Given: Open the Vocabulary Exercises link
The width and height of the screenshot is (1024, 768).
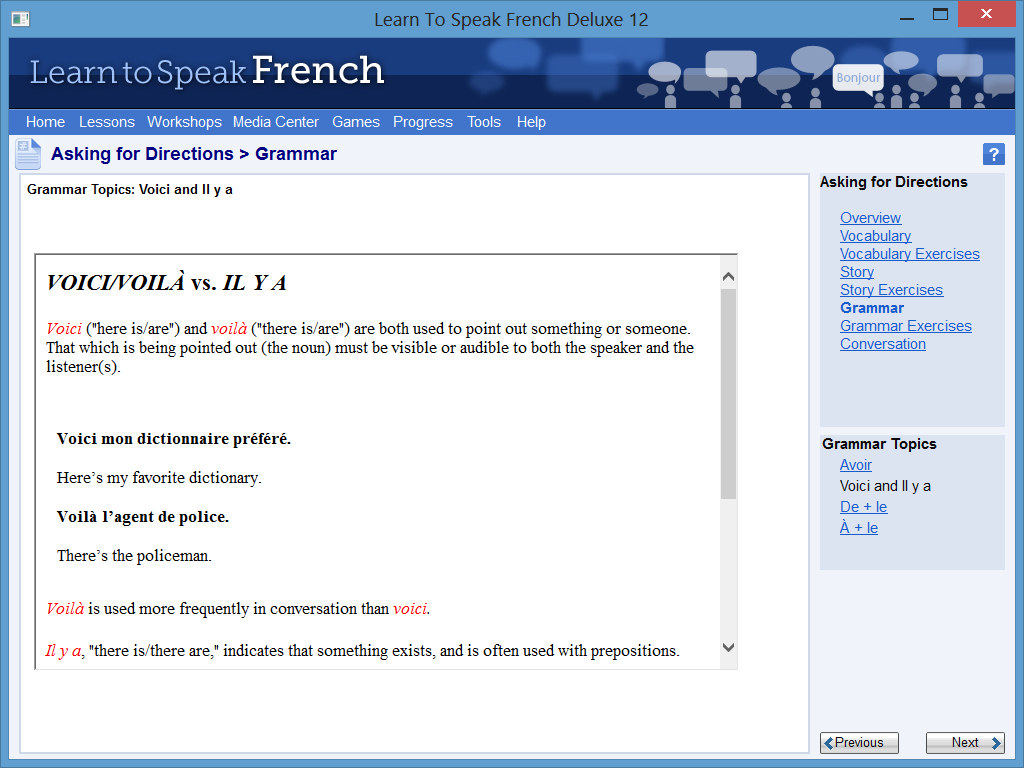Looking at the screenshot, I should (x=910, y=254).
